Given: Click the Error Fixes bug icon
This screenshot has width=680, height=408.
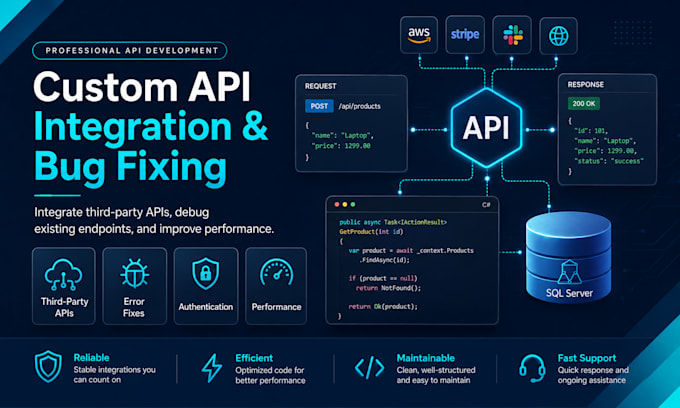Looking at the screenshot, I should [x=134, y=273].
